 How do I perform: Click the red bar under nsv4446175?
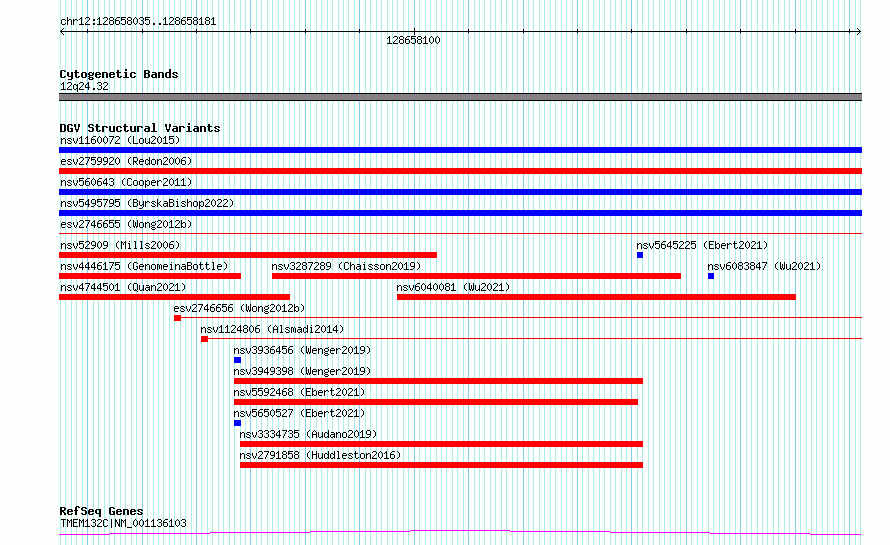pyautogui.click(x=150, y=276)
